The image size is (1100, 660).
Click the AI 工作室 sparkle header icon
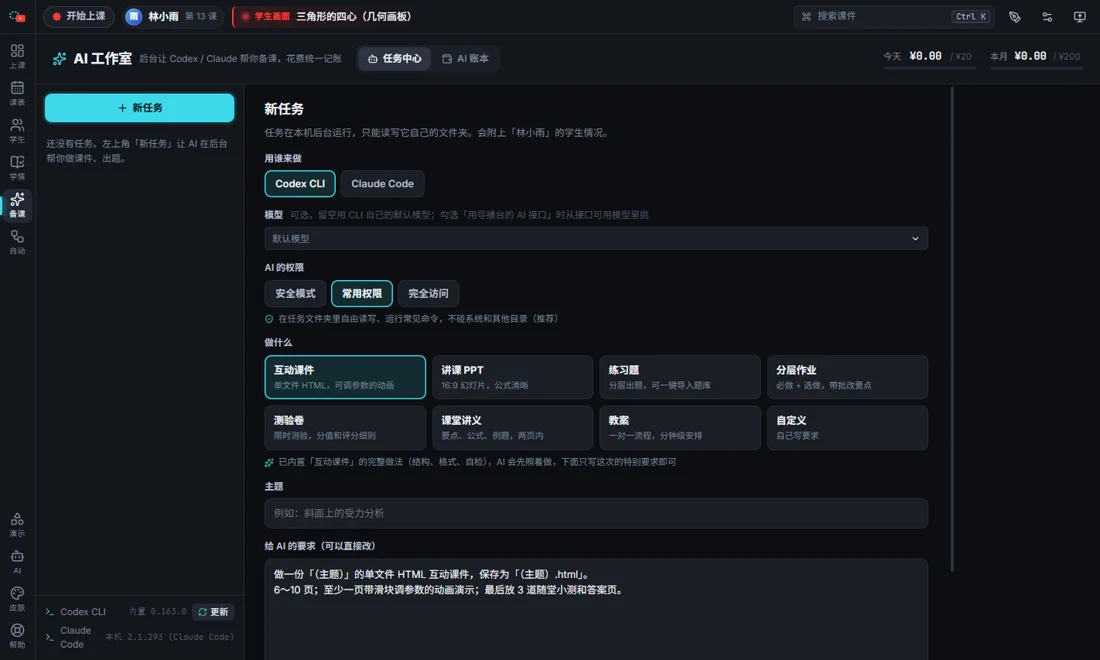pyautogui.click(x=60, y=58)
